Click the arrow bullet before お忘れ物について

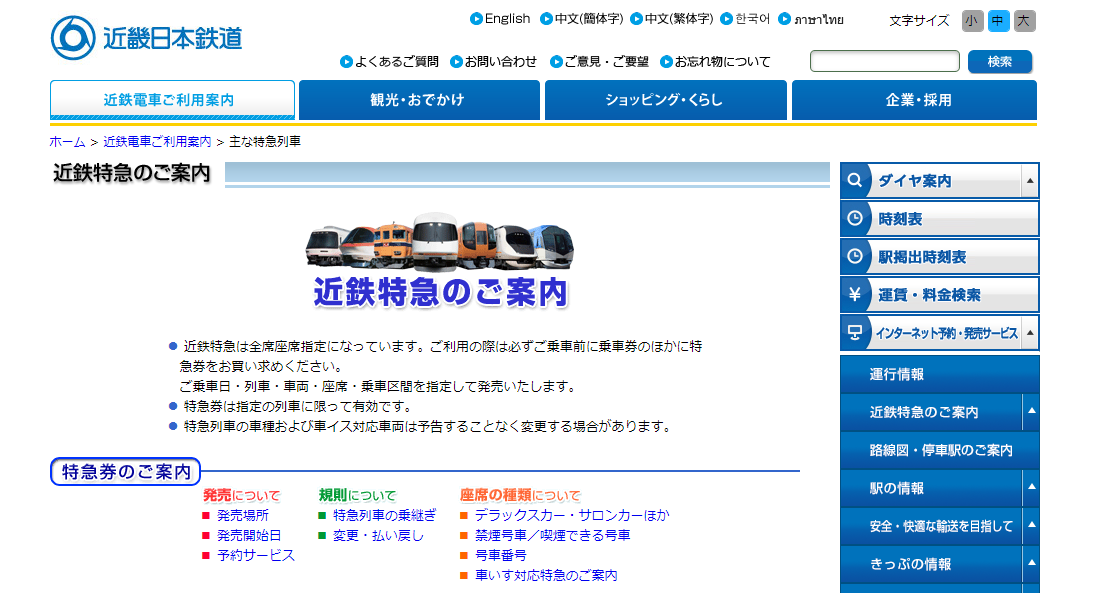666,62
